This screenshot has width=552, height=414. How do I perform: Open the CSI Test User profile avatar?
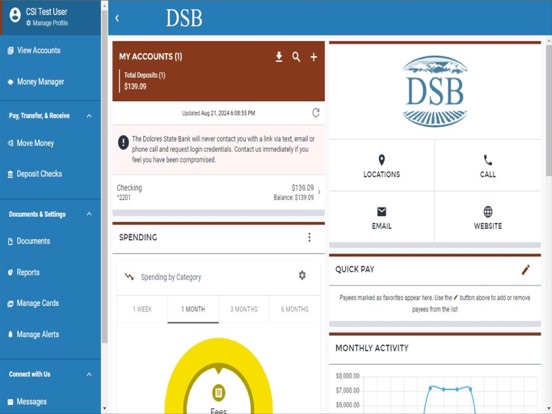point(15,15)
